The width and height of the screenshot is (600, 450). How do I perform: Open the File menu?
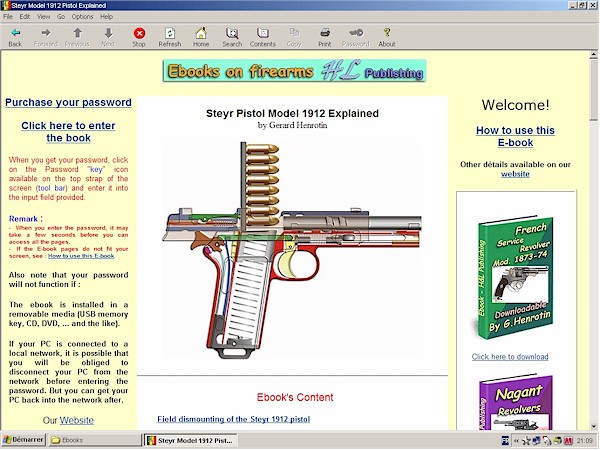coord(8,17)
